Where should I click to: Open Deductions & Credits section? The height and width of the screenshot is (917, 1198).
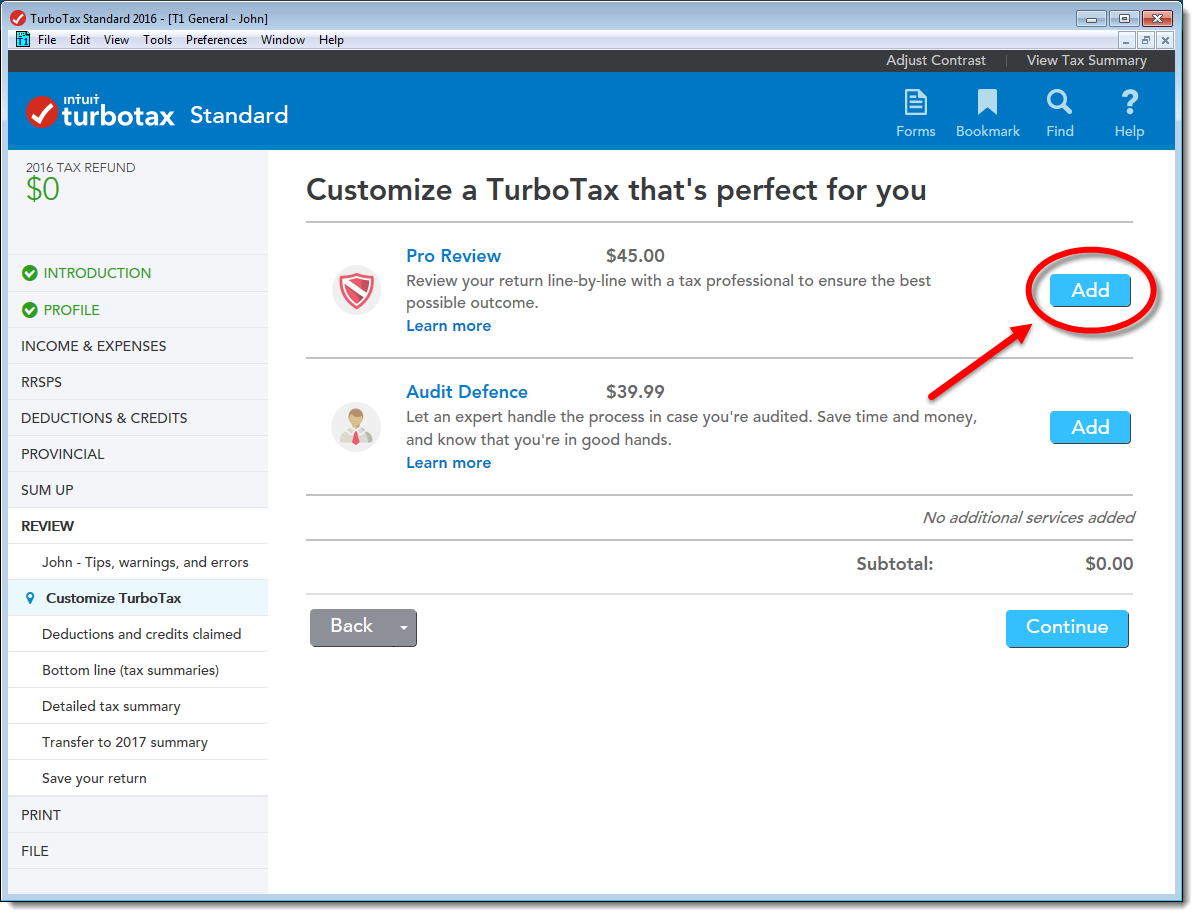(x=138, y=418)
